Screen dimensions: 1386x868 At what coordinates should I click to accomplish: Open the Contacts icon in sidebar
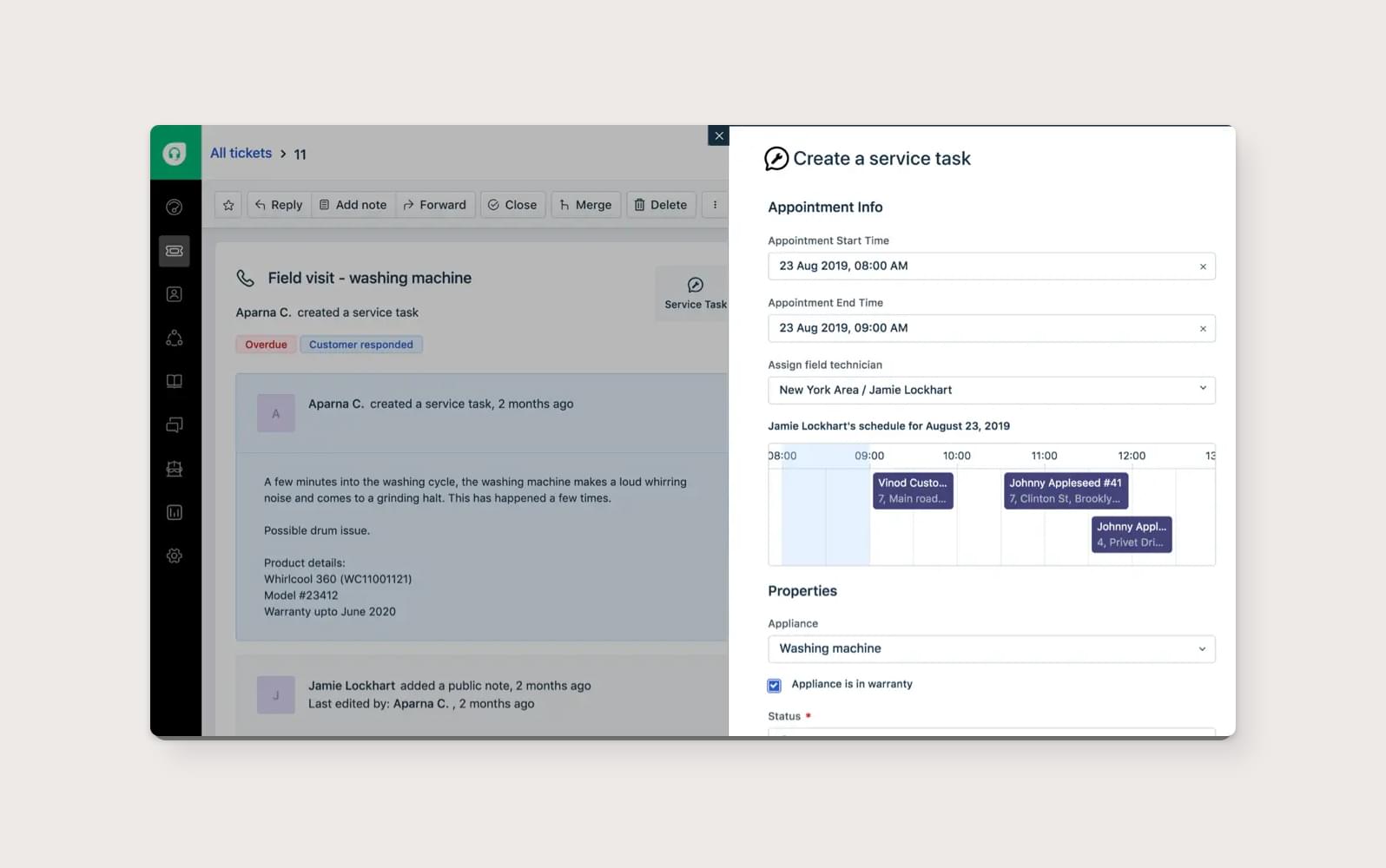(x=175, y=294)
